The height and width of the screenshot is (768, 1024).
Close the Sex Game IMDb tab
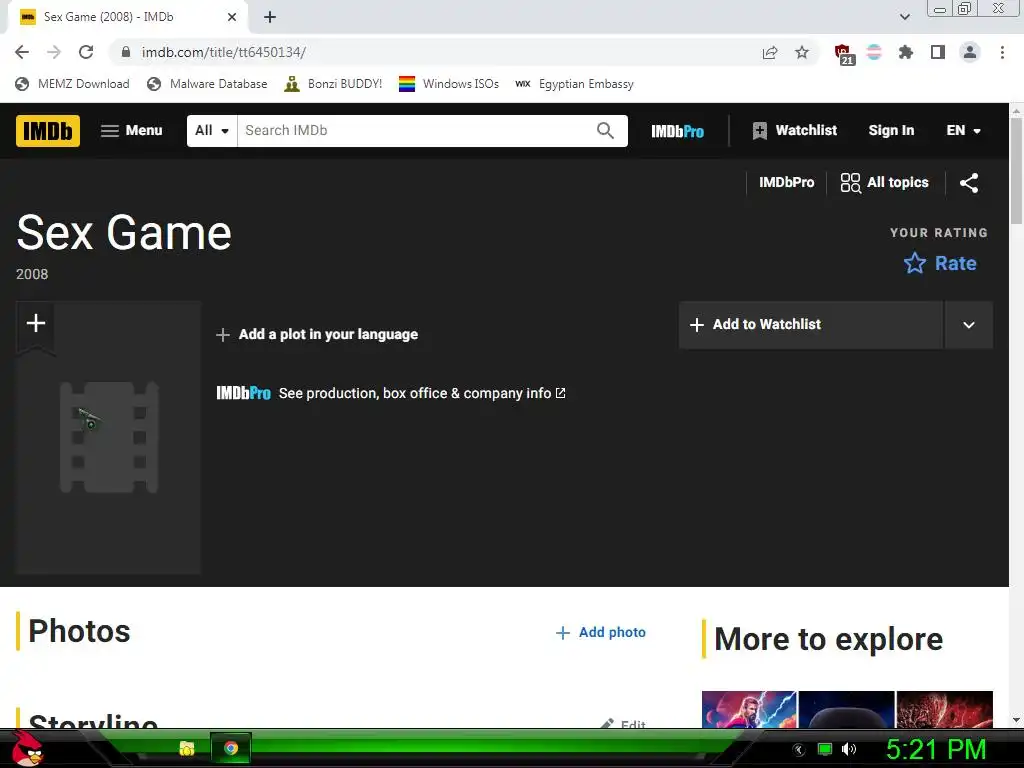pos(232,17)
